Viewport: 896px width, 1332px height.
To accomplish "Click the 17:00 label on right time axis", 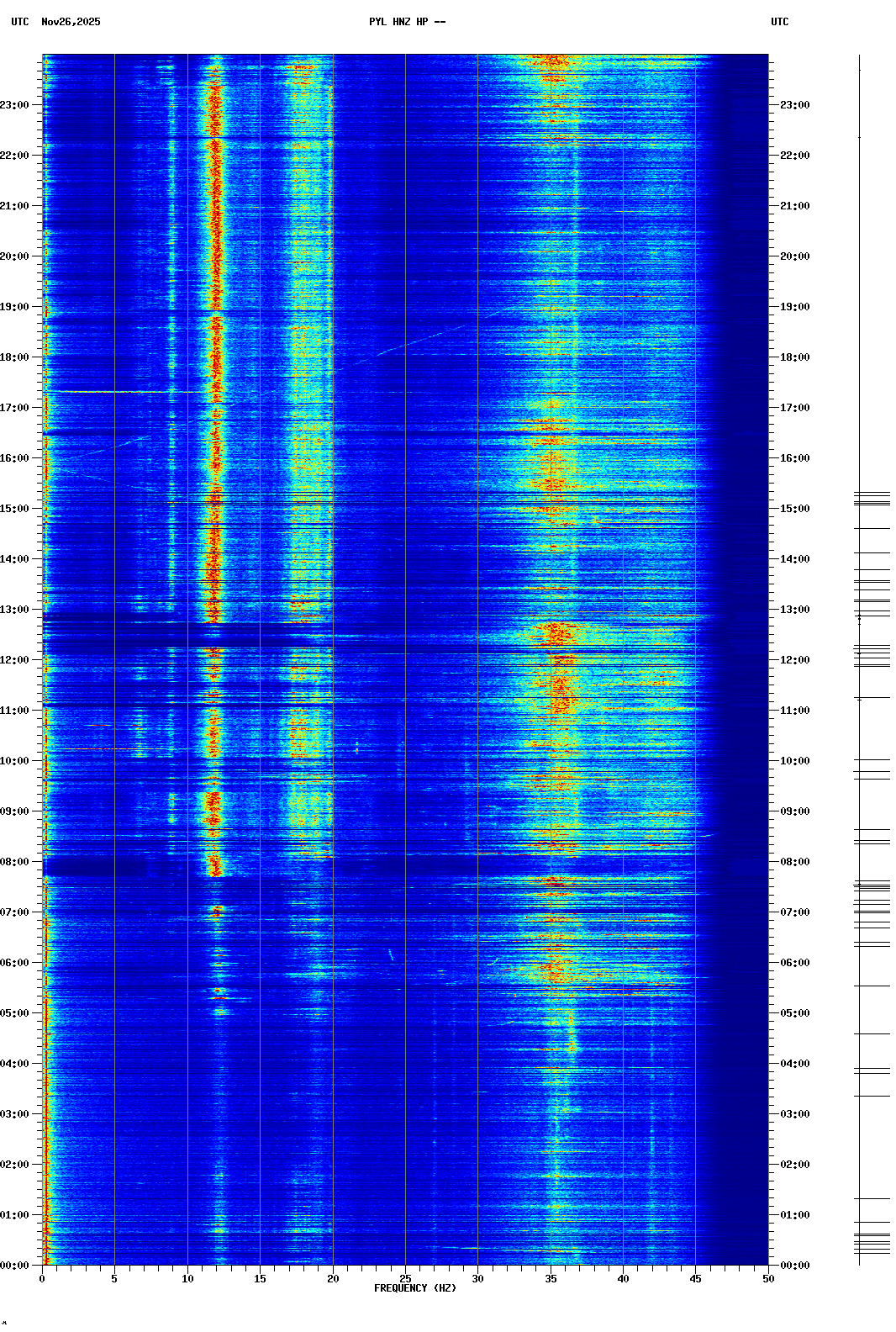I will coord(794,408).
